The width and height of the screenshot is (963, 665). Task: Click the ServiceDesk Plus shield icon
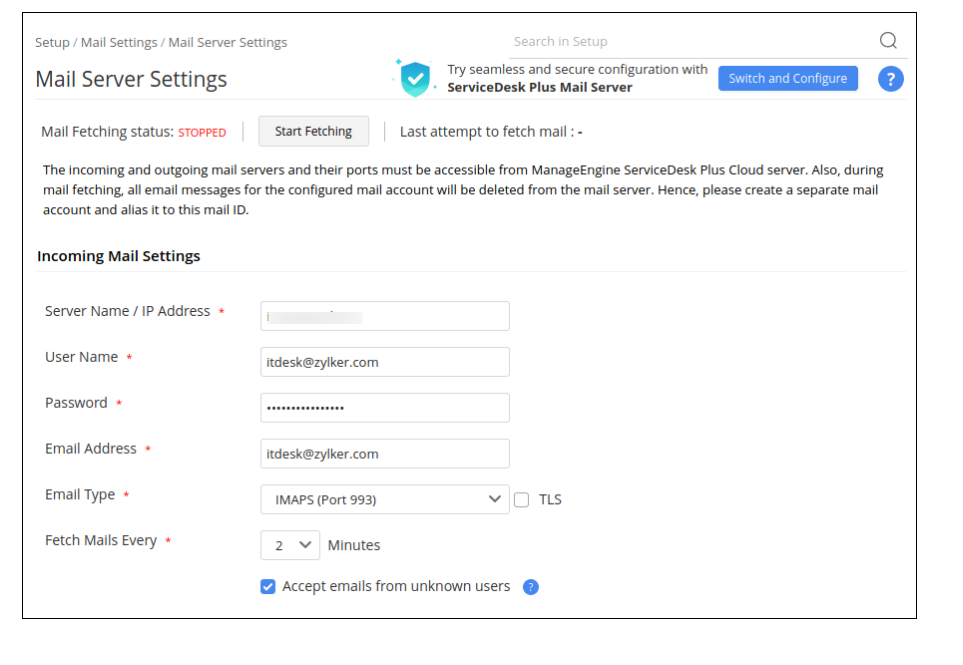415,79
